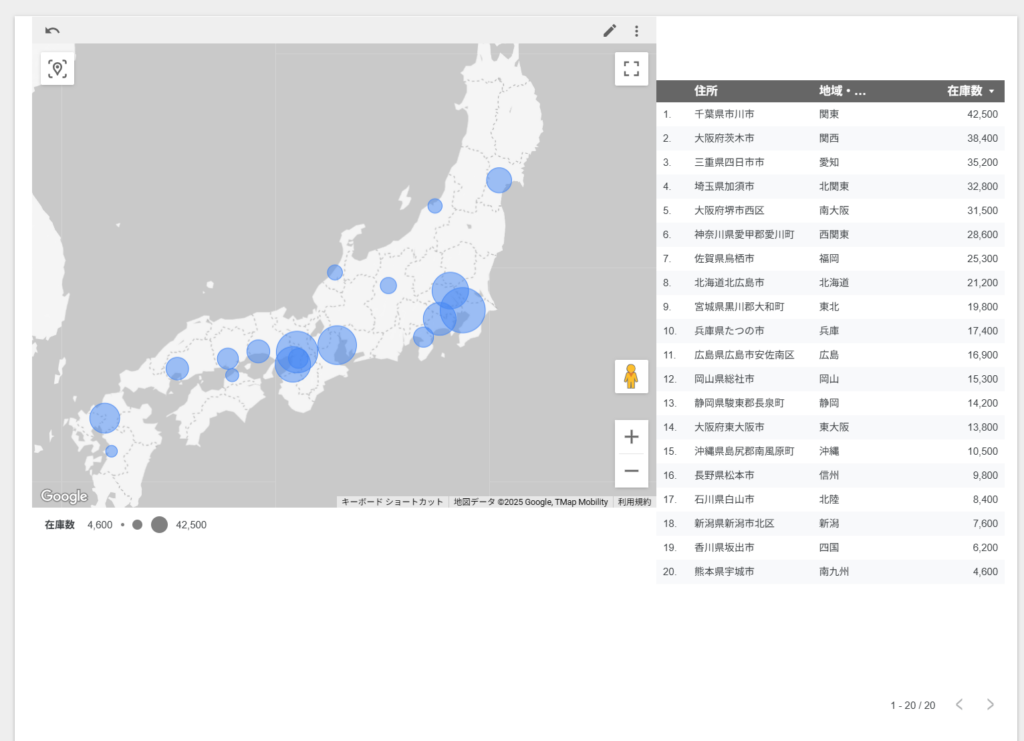Toggle the map fullscreen view
The image size is (1024, 741).
631,69
